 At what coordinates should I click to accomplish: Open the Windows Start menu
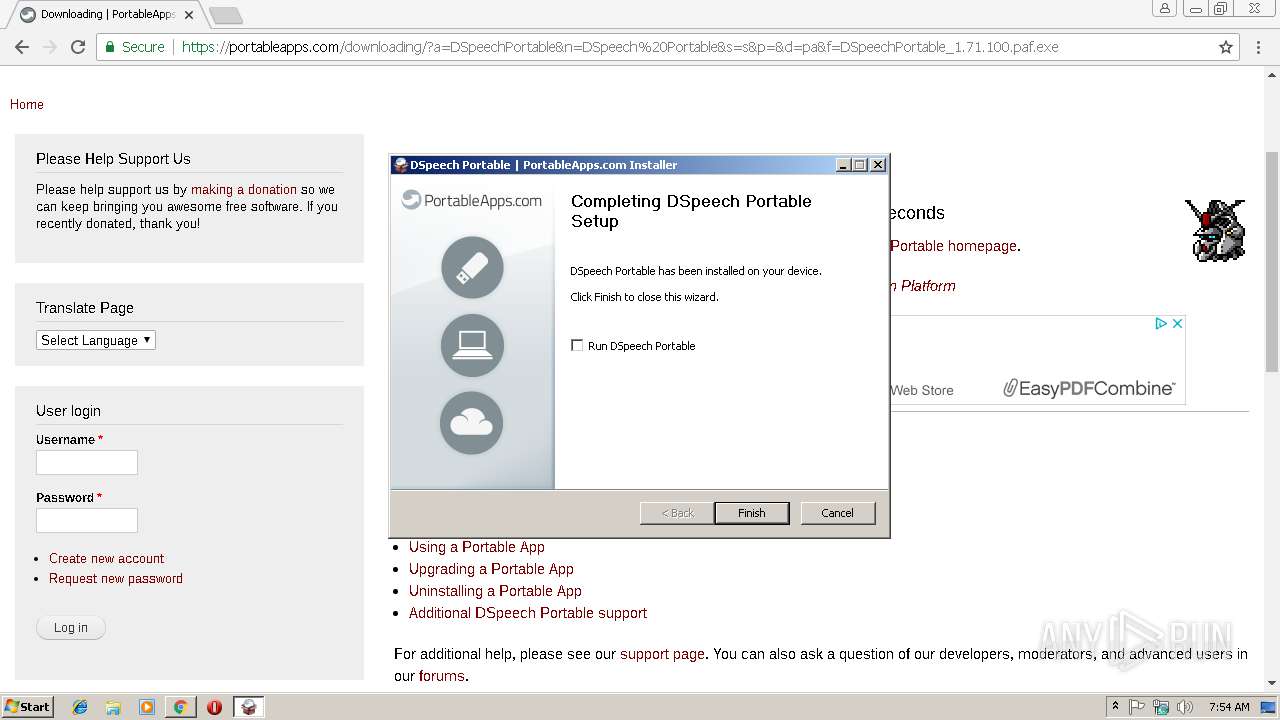28,706
